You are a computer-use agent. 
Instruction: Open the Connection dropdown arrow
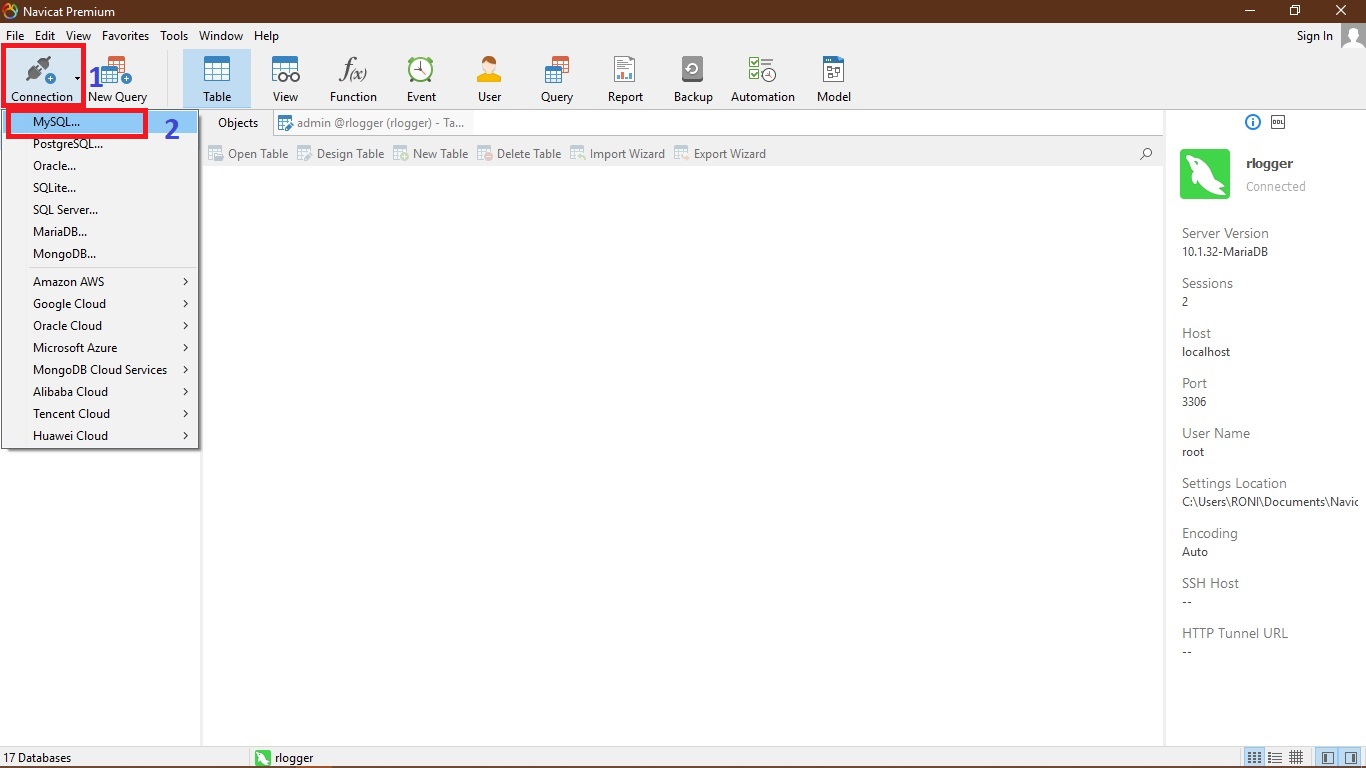coord(78,78)
